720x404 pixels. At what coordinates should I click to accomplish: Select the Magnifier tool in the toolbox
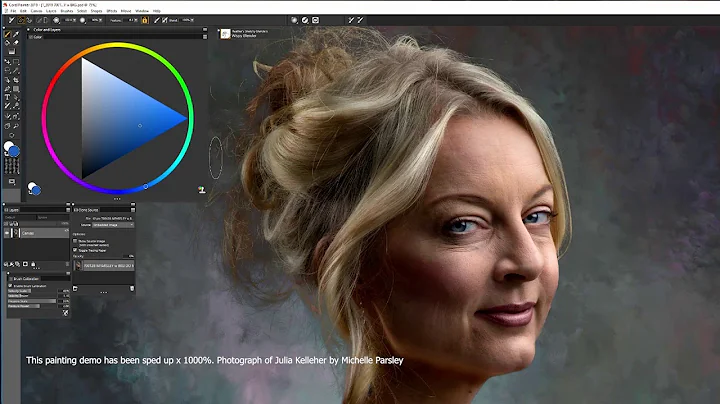click(16, 125)
